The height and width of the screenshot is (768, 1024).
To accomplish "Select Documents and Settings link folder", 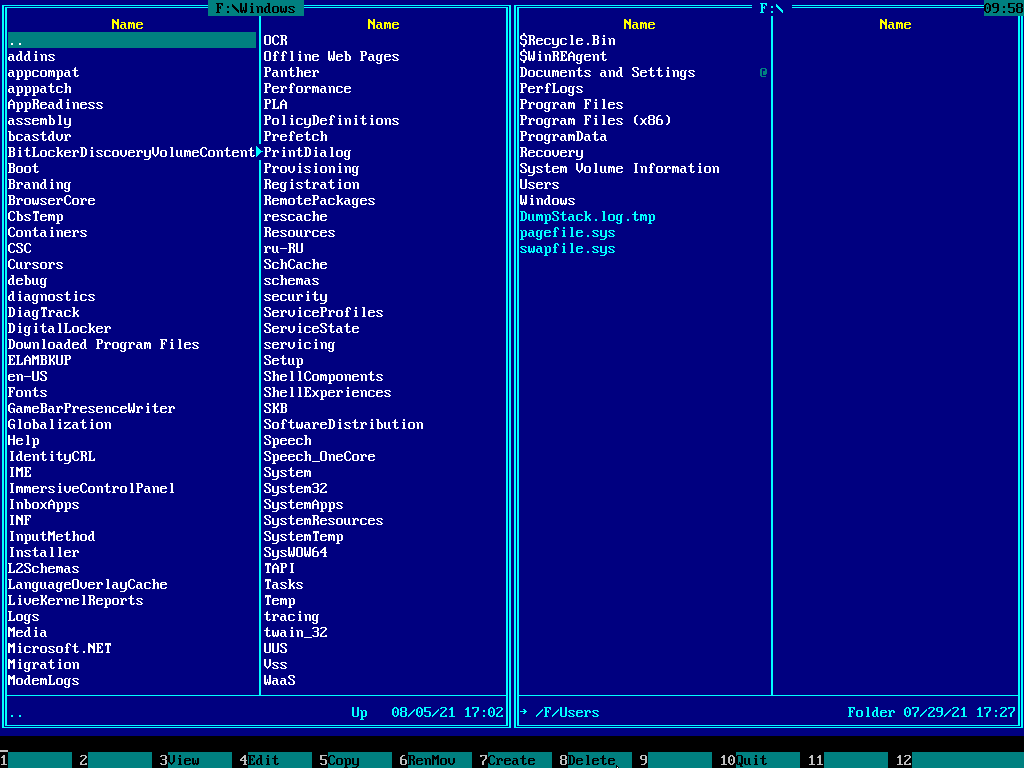I will point(607,72).
